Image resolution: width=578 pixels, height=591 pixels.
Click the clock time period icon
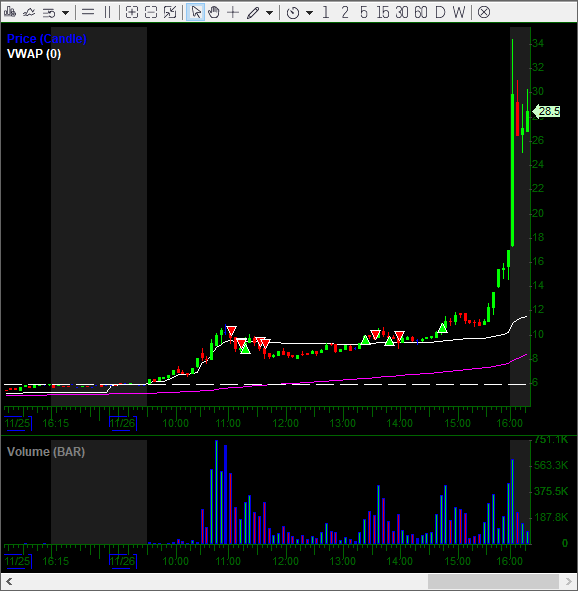coord(293,13)
